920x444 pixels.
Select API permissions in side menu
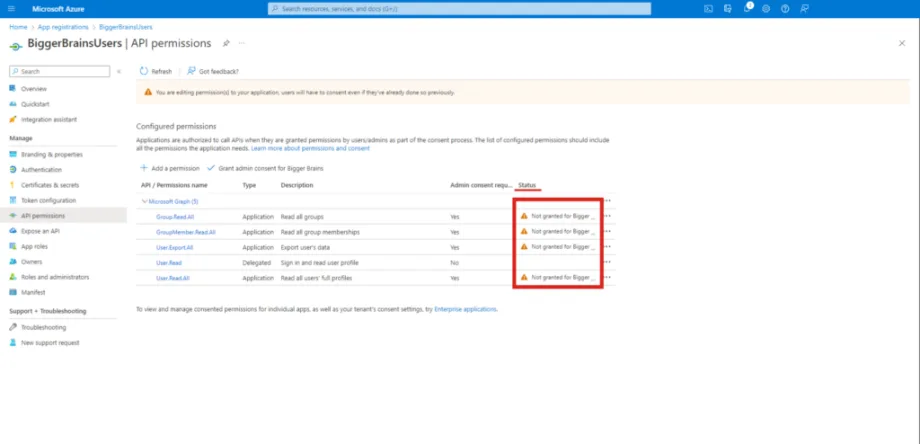43,216
